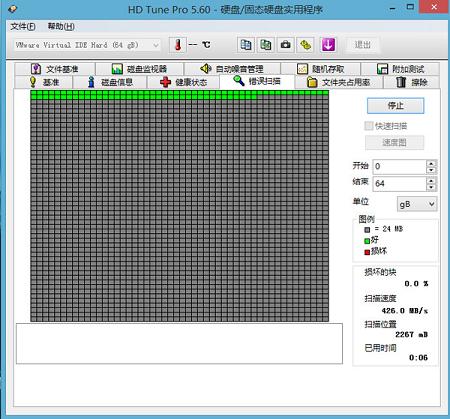Open the 文件夹占用率 tab
This screenshot has width=450, height=419.
(339, 82)
